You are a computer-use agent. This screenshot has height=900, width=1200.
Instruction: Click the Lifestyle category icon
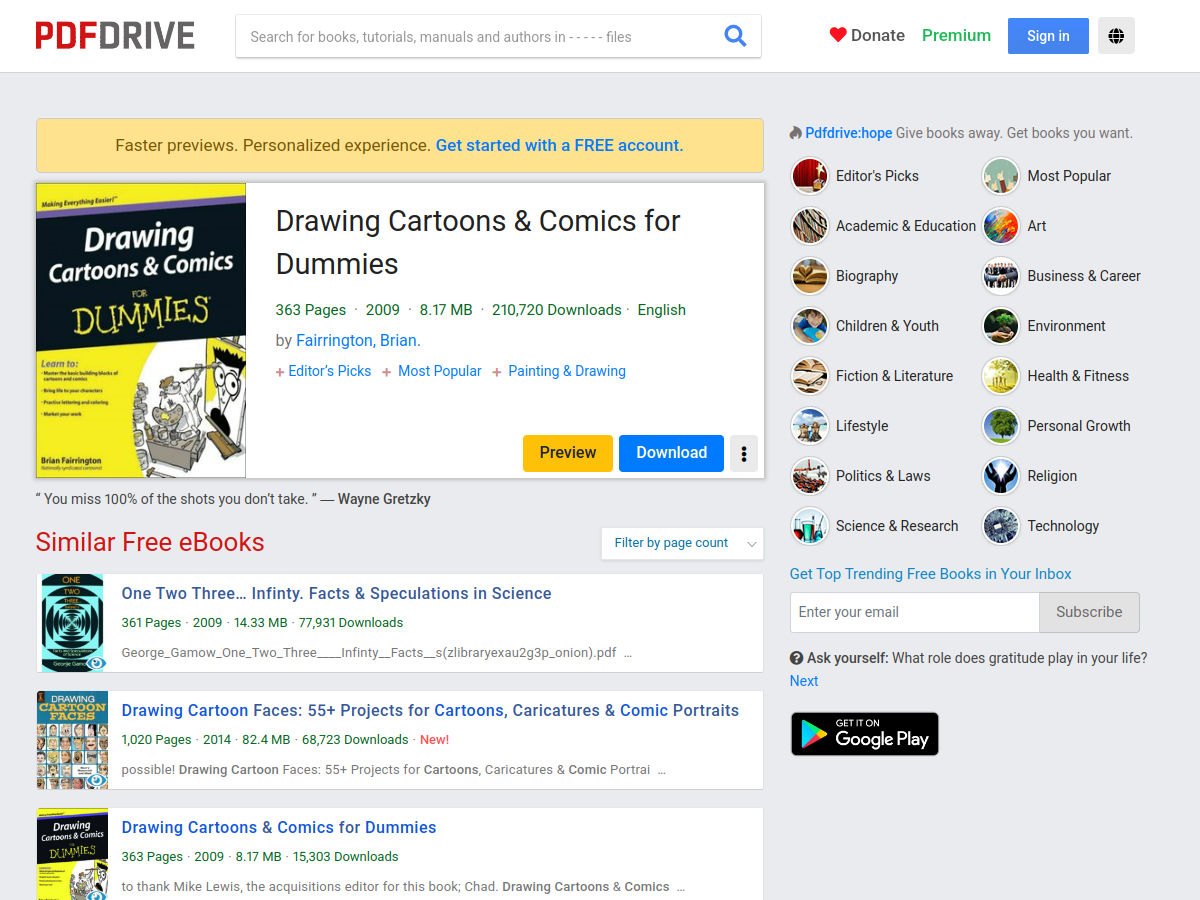click(x=809, y=426)
